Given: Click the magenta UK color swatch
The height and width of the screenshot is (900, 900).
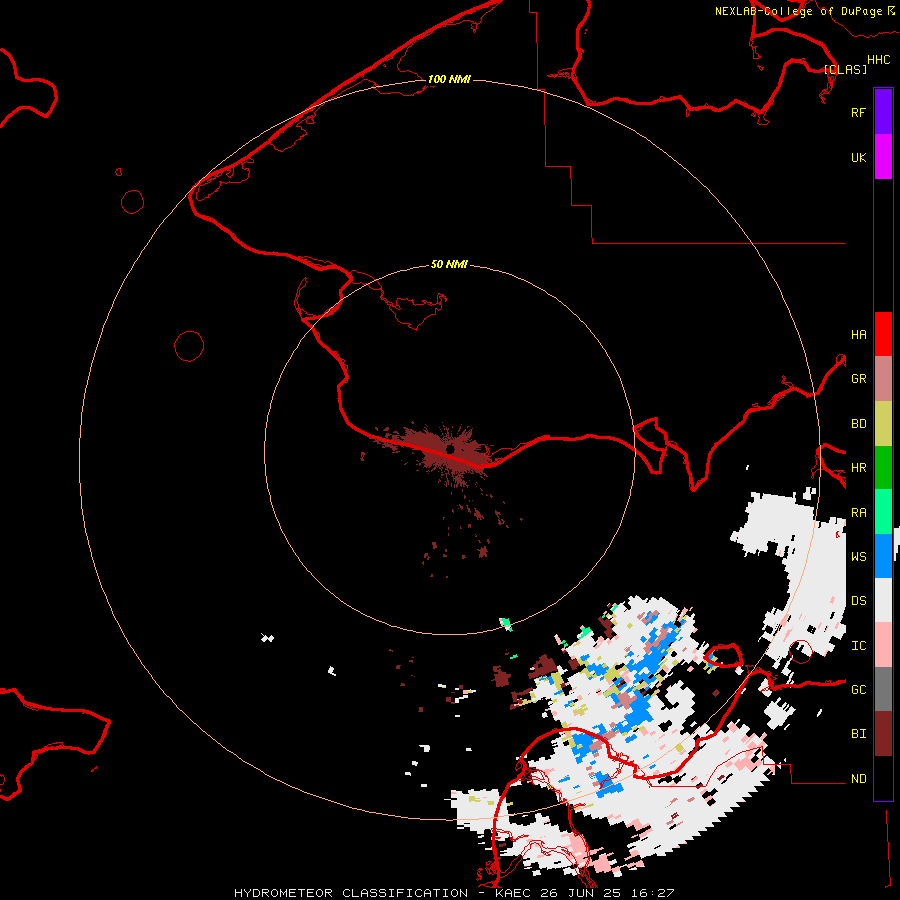Looking at the screenshot, I should (x=883, y=157).
